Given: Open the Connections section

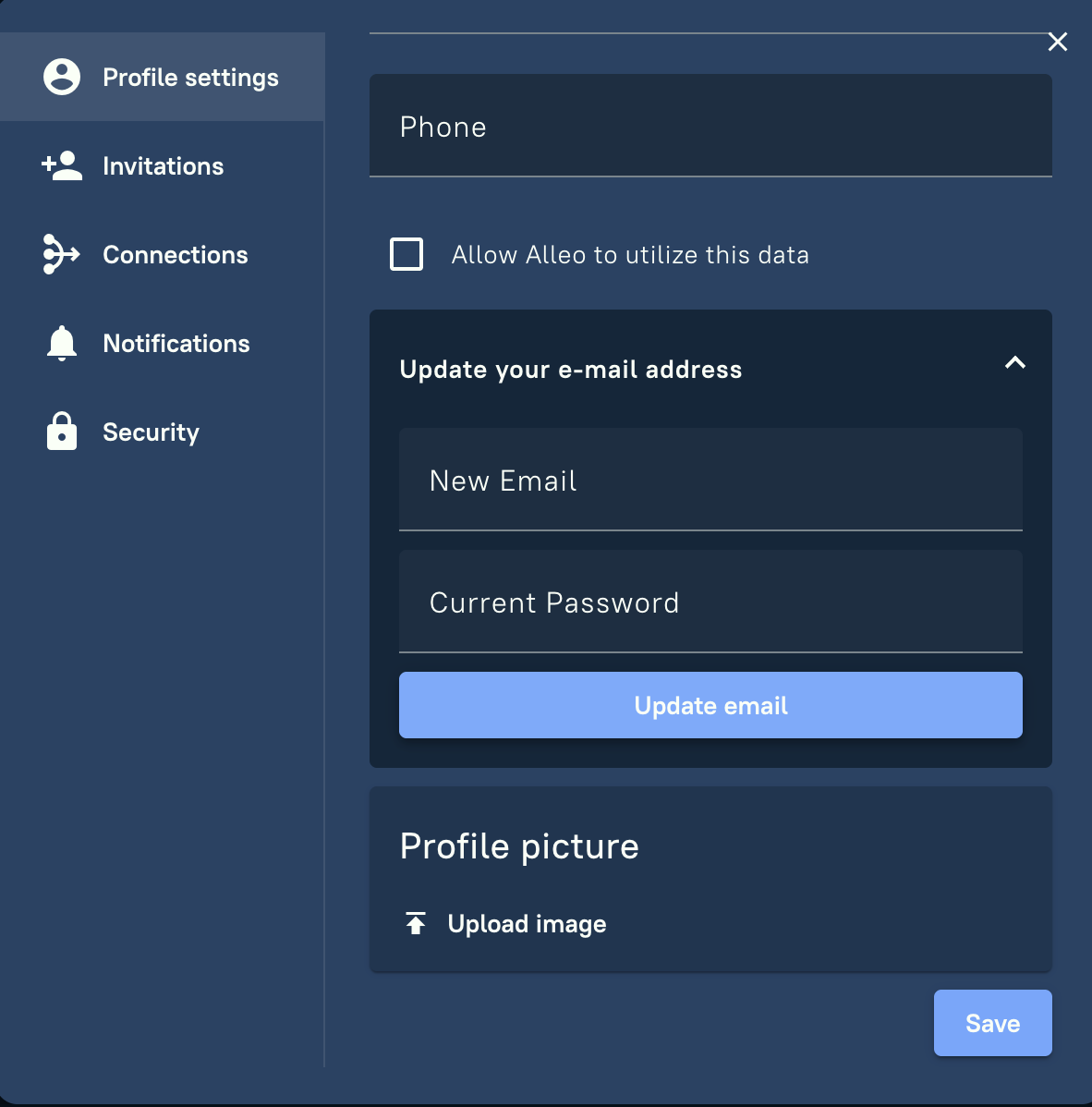Looking at the screenshot, I should tap(175, 254).
